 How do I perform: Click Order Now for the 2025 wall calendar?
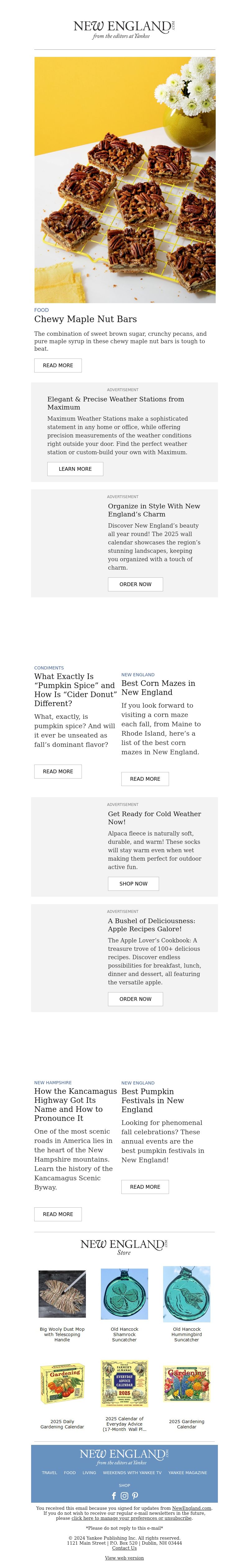(x=135, y=584)
